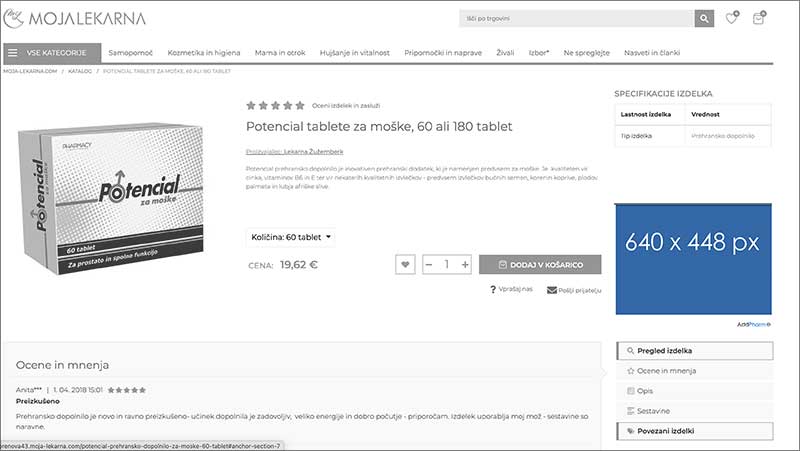Increase quantity with plus button
Viewport: 800px width, 451px height.
465,264
